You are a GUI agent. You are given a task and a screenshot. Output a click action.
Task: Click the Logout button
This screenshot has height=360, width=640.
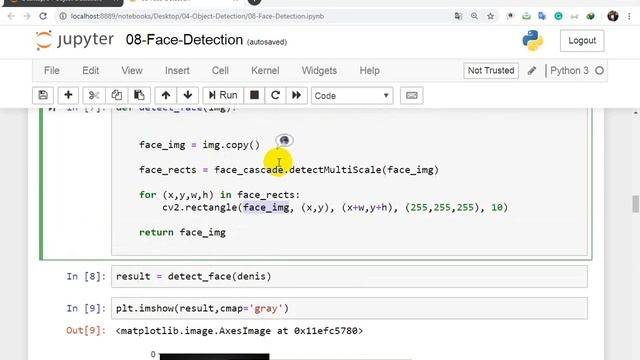[582, 41]
